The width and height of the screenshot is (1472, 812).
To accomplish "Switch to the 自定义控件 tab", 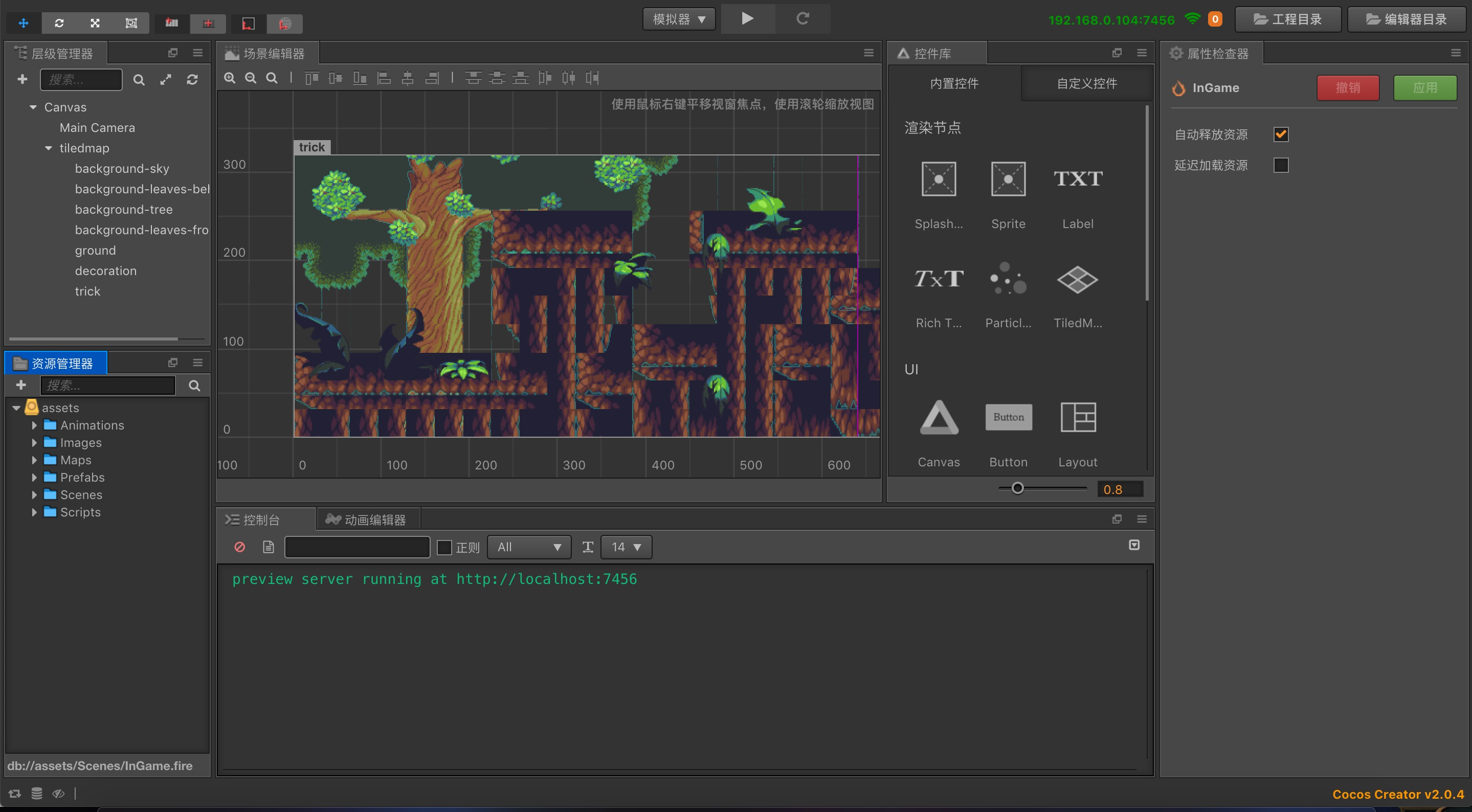I will pos(1086,83).
